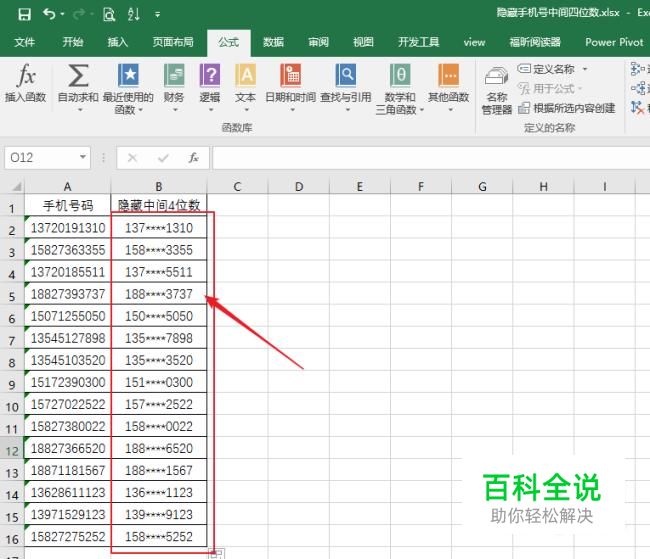Open the 开发工具 ribbon tab

click(x=418, y=42)
